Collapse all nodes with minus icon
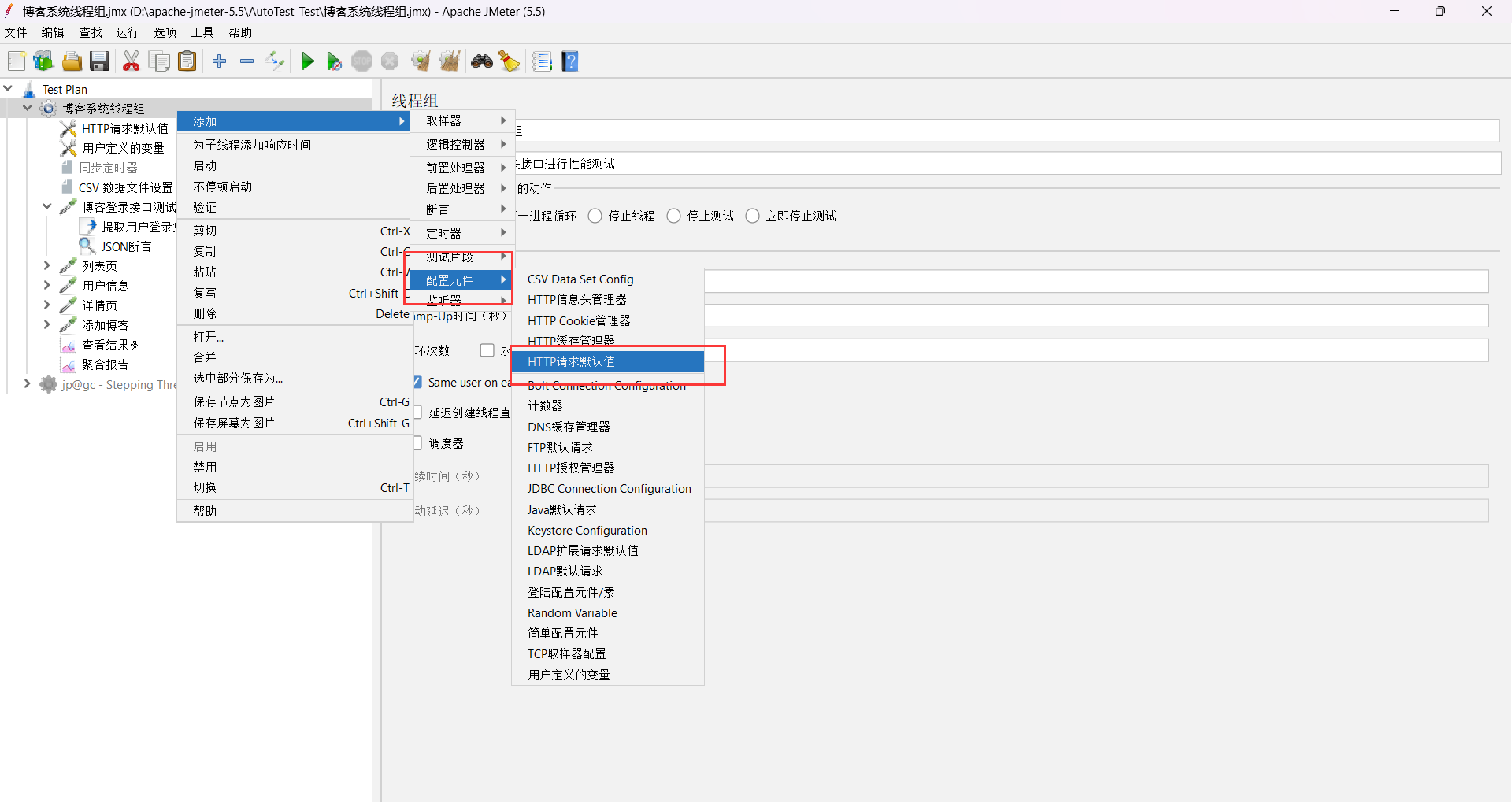This screenshot has height=803, width=1512. 246,61
